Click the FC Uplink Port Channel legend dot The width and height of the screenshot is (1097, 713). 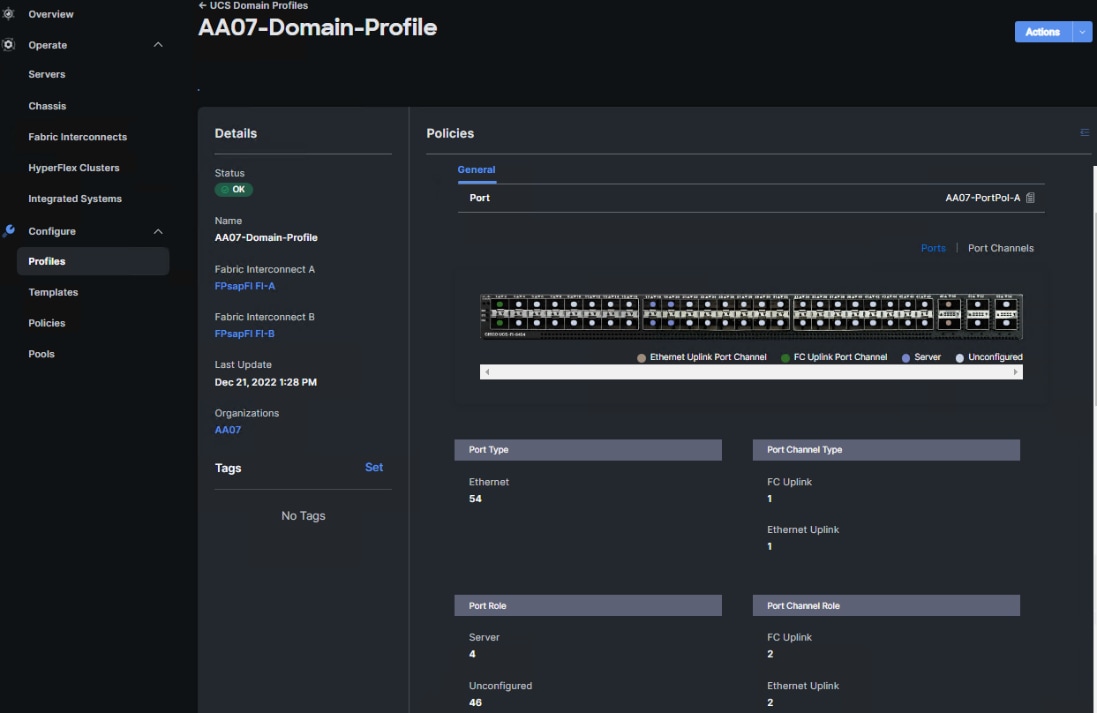(785, 358)
